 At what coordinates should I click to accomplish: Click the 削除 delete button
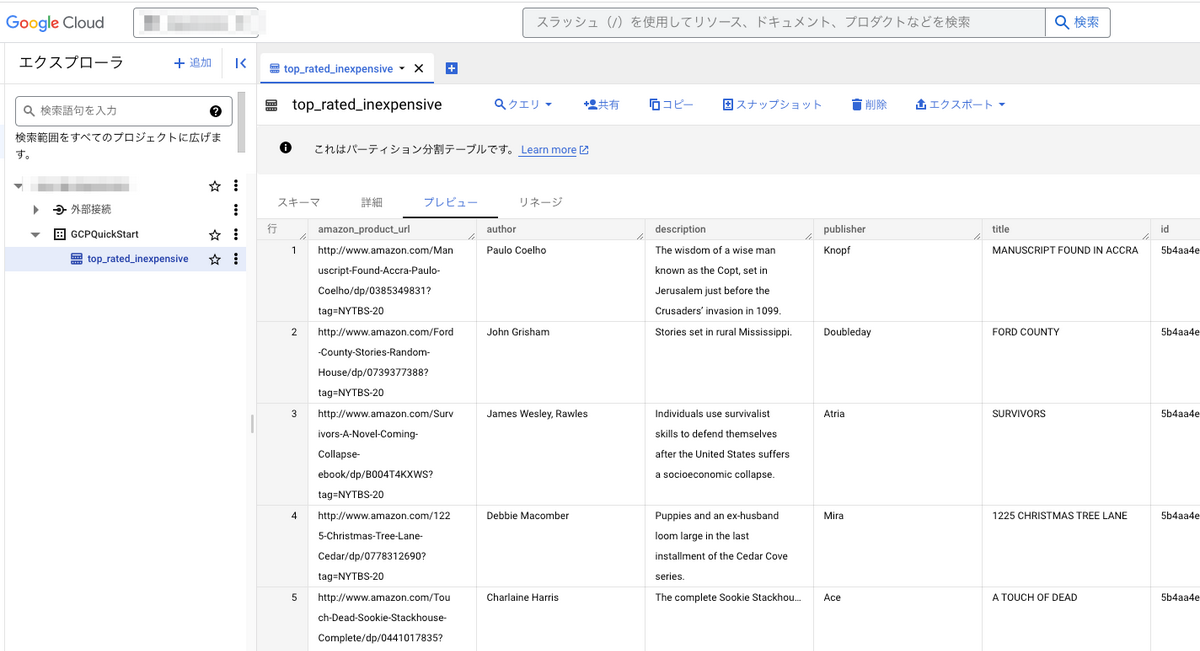click(x=869, y=104)
